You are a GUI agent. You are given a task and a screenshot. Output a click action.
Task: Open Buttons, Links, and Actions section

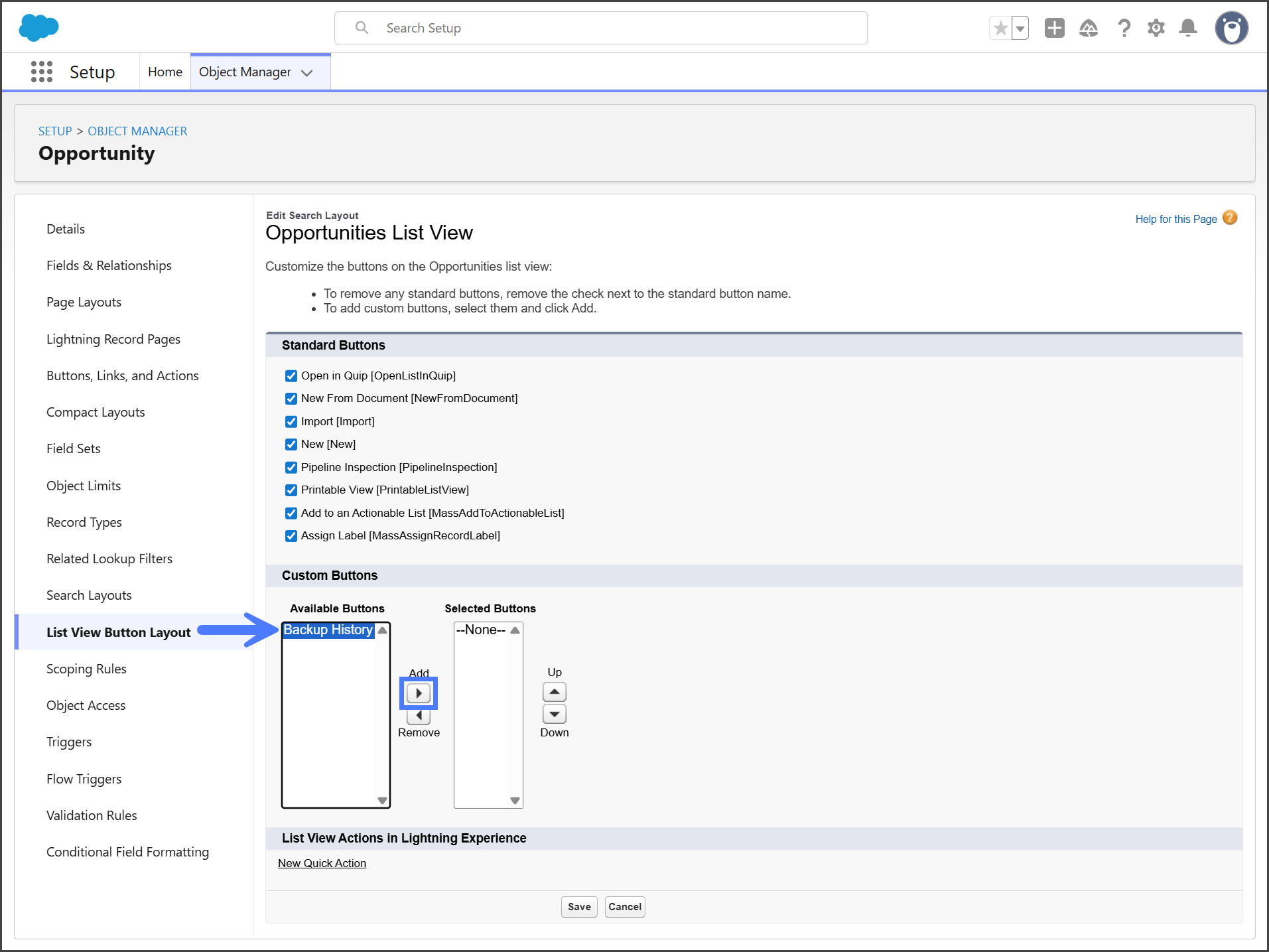[x=123, y=375]
